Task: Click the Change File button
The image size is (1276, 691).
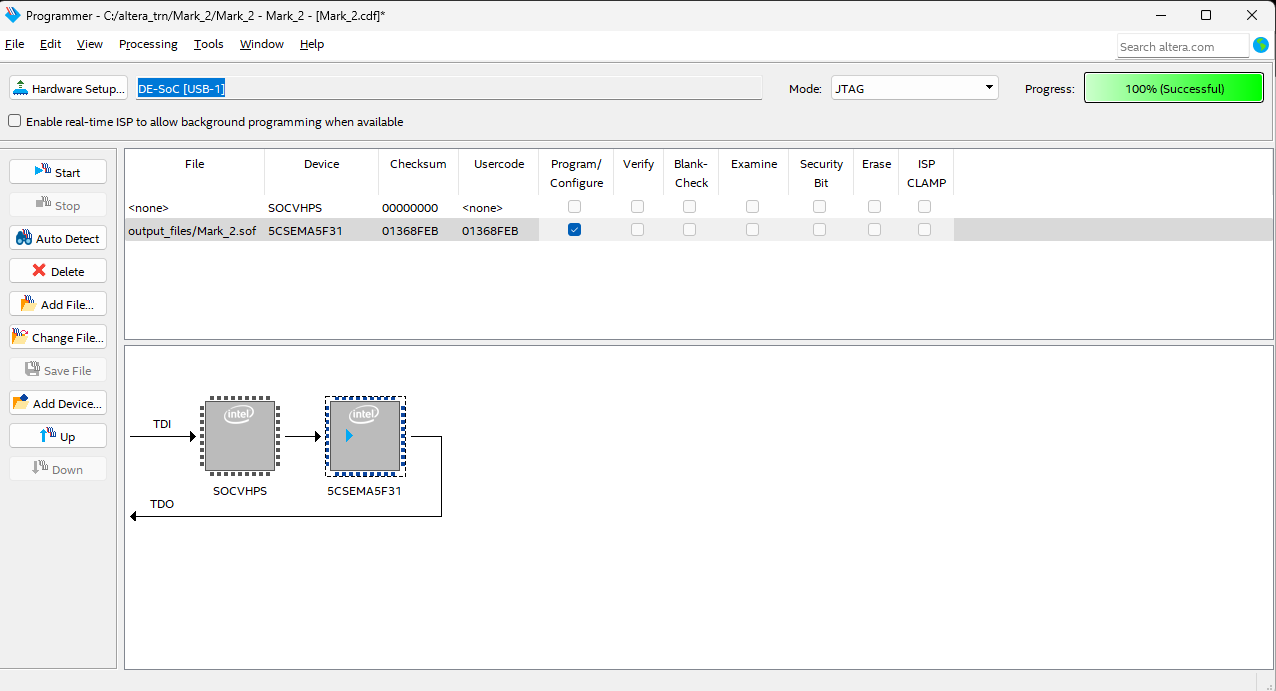Action: pos(58,337)
